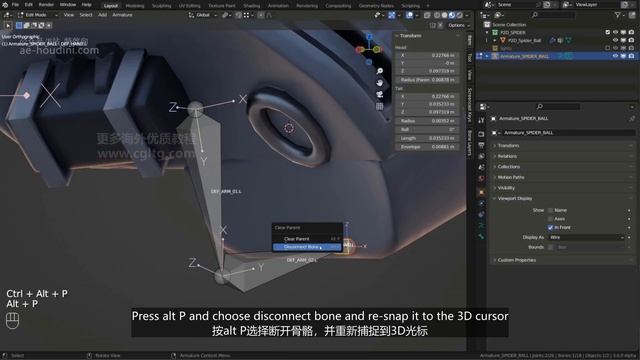
Task: Choose Clear Parent from the popup
Action: coord(307,239)
